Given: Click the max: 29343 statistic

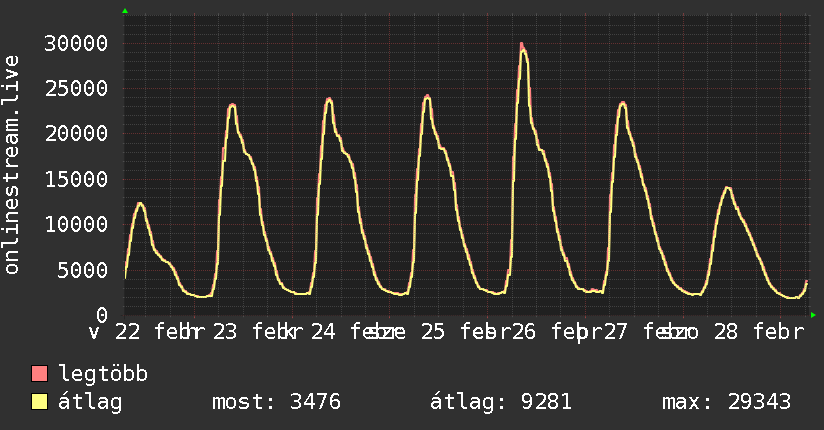Looking at the screenshot, I should point(726,402).
